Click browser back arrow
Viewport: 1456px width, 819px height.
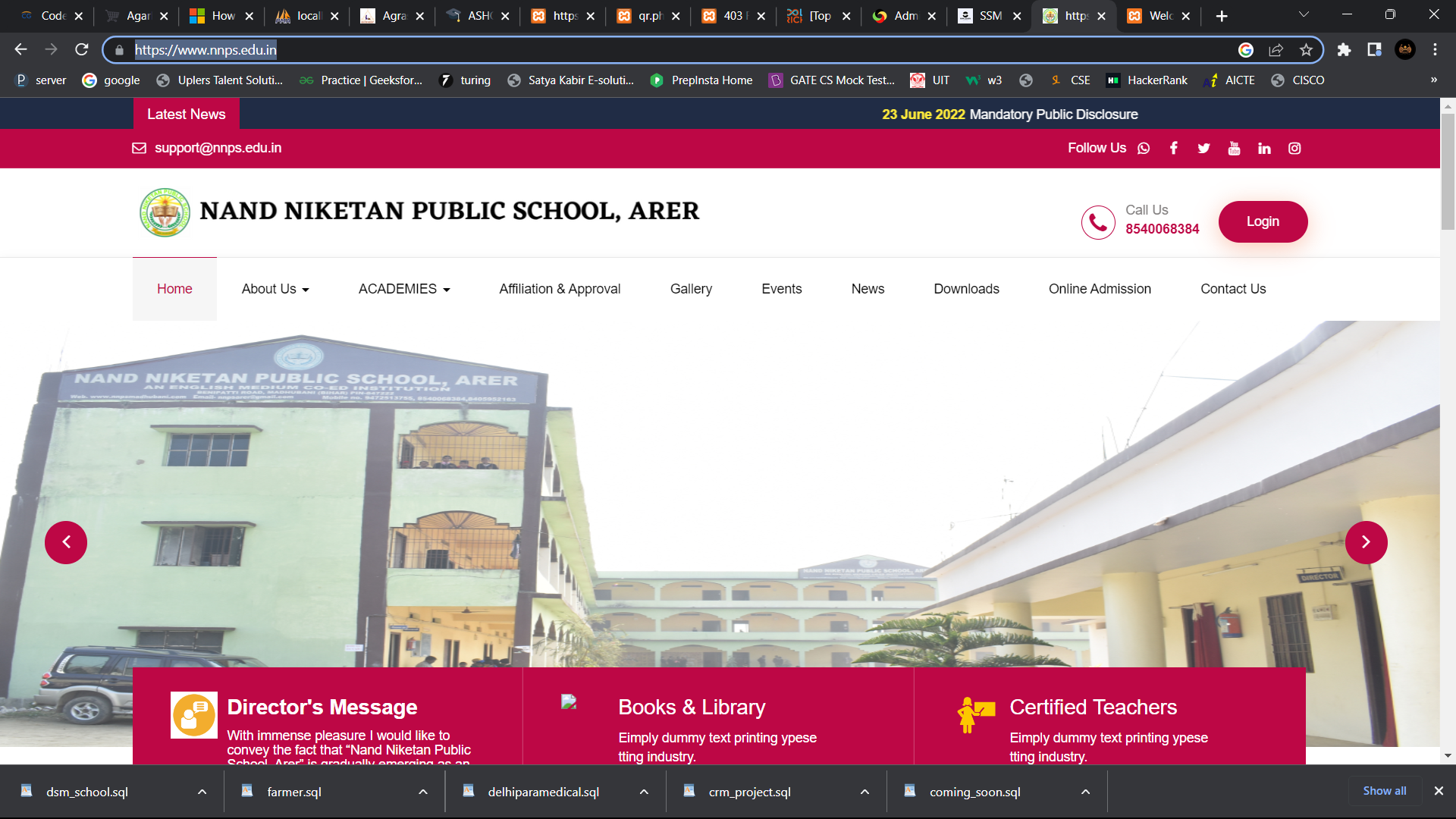[x=20, y=49]
